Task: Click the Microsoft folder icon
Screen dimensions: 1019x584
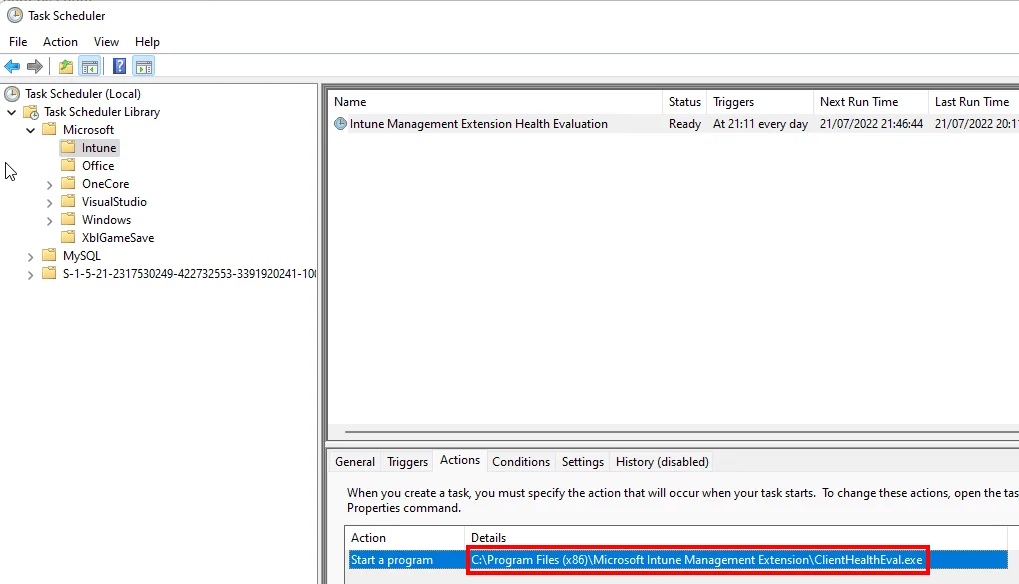Action: coord(49,129)
